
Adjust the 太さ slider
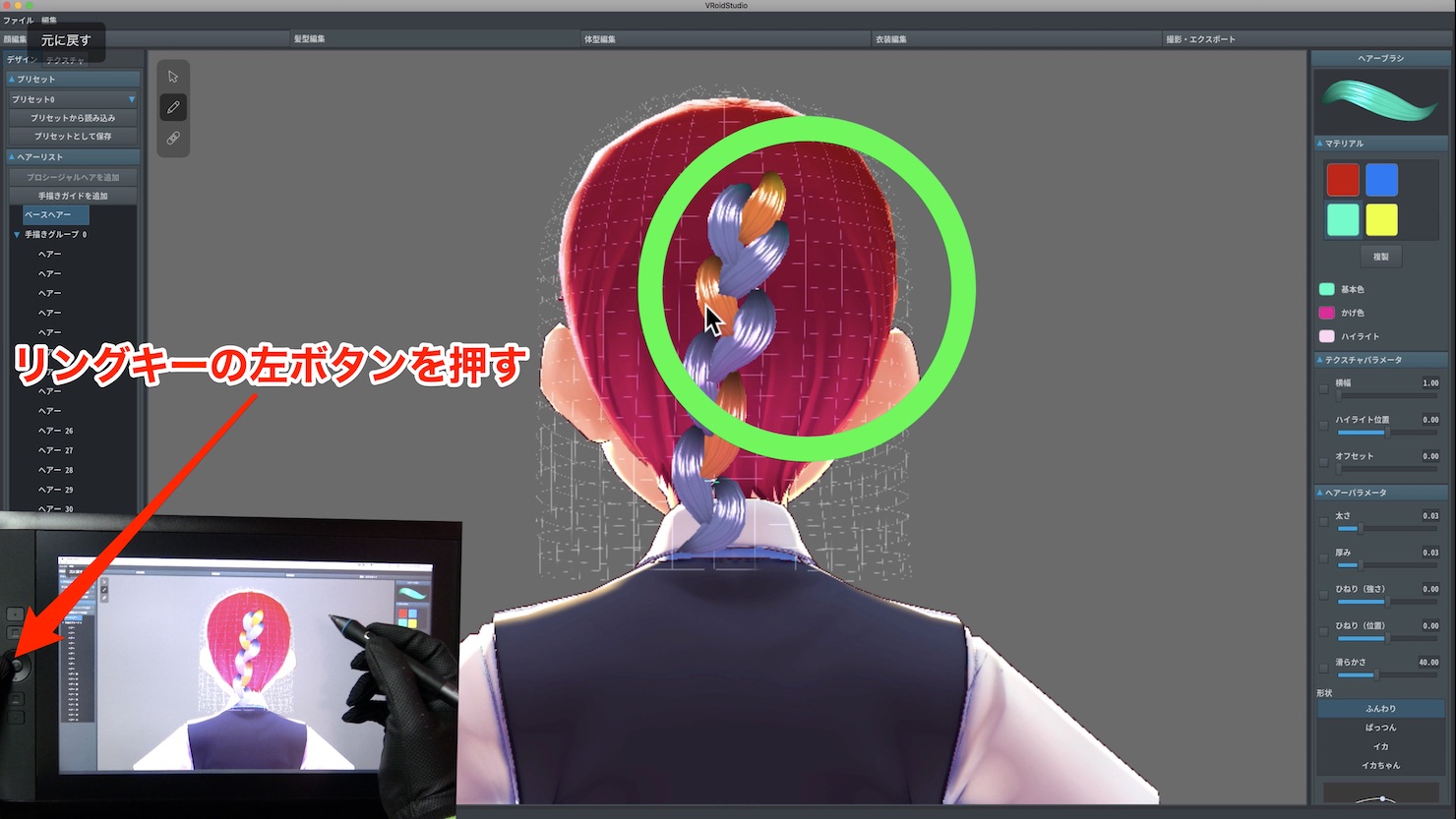click(1387, 528)
